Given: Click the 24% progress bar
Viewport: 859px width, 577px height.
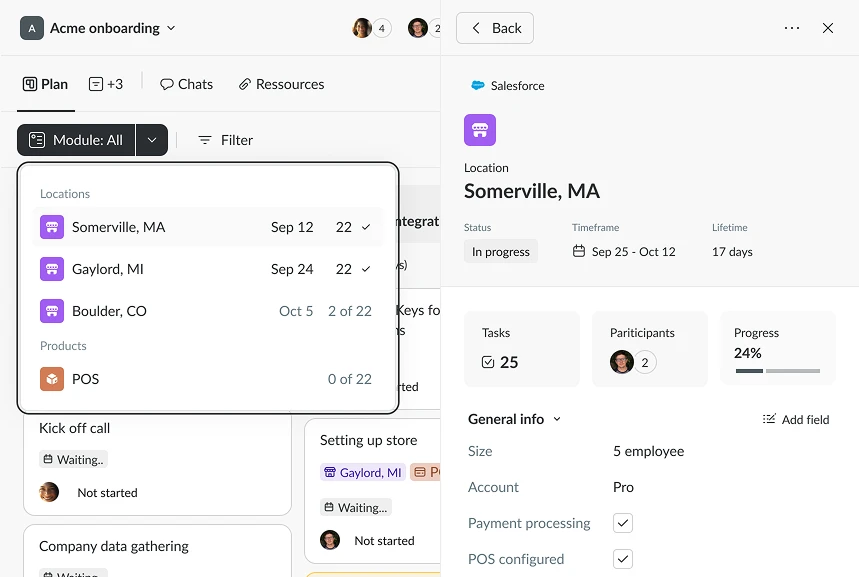Looking at the screenshot, I should tap(778, 371).
